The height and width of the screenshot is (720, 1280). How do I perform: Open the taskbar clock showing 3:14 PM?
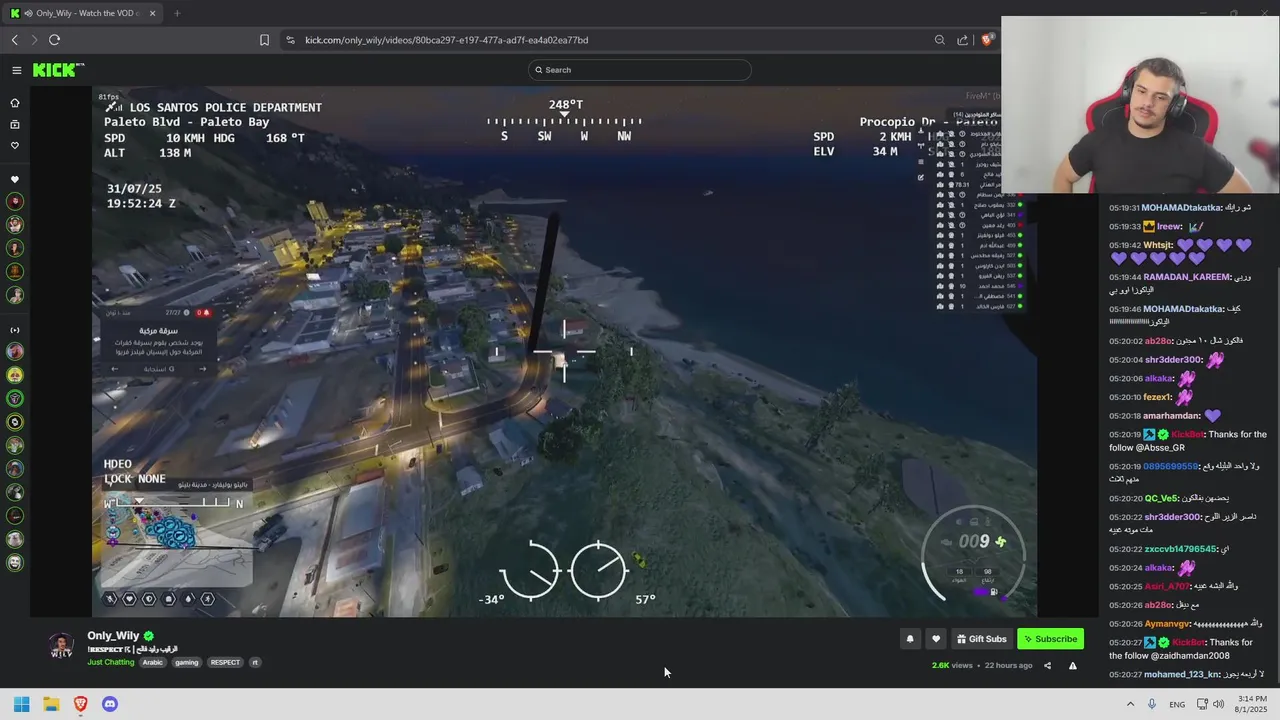(1251, 704)
